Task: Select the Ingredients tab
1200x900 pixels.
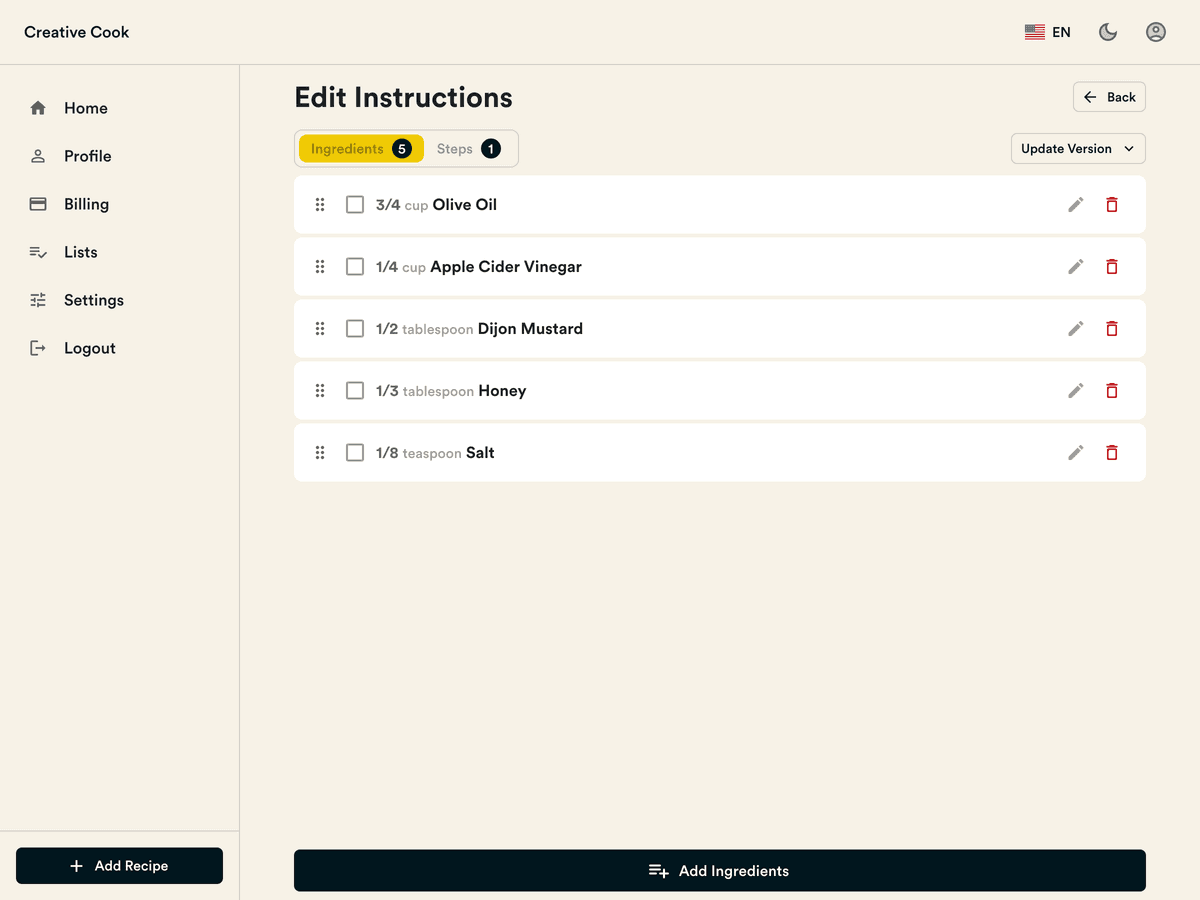Action: tap(360, 149)
